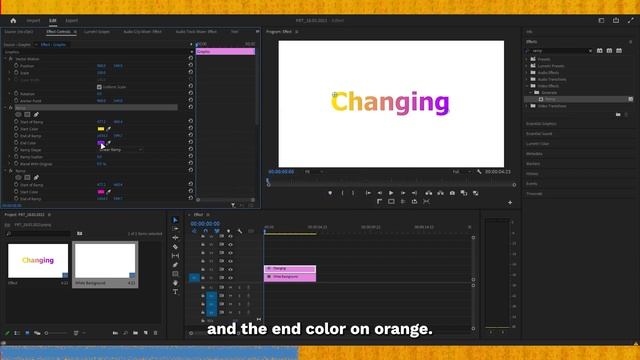This screenshot has height=360, width=640.
Task: Expand Audio Effects folder
Action: click(x=527, y=73)
